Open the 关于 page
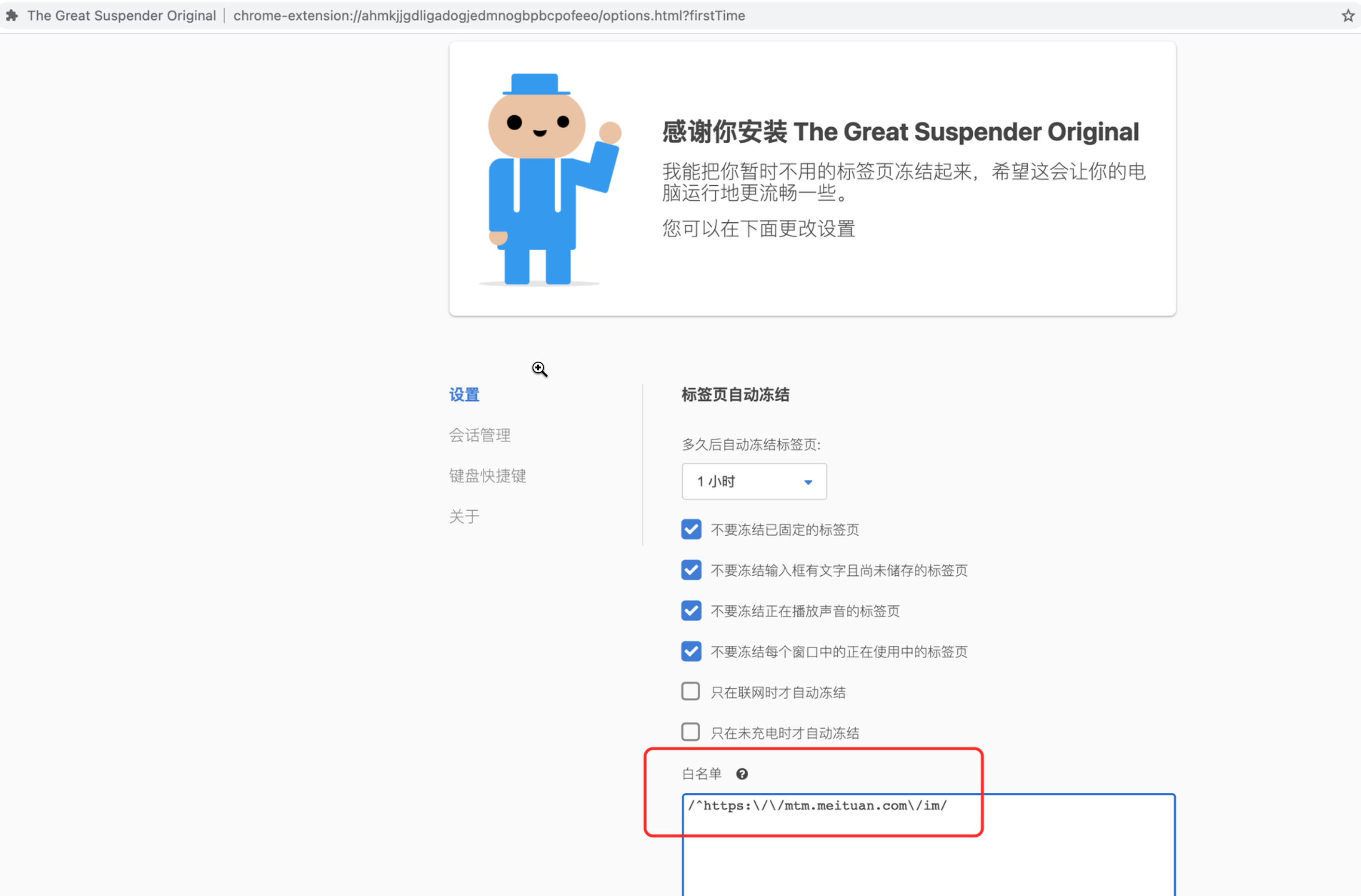Screen dimensions: 1361x896 464,516
